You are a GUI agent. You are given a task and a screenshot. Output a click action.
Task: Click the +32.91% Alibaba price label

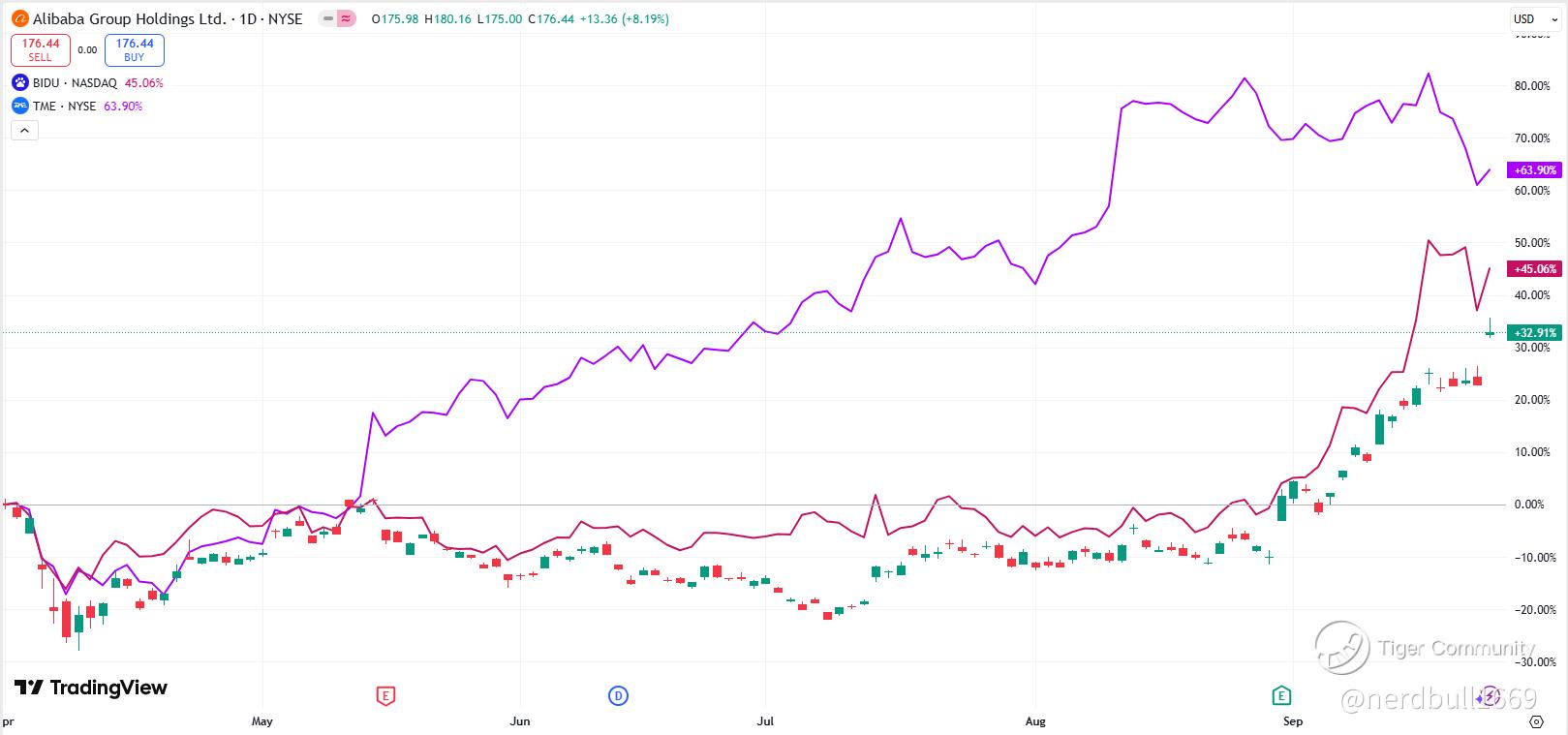coord(1535,333)
